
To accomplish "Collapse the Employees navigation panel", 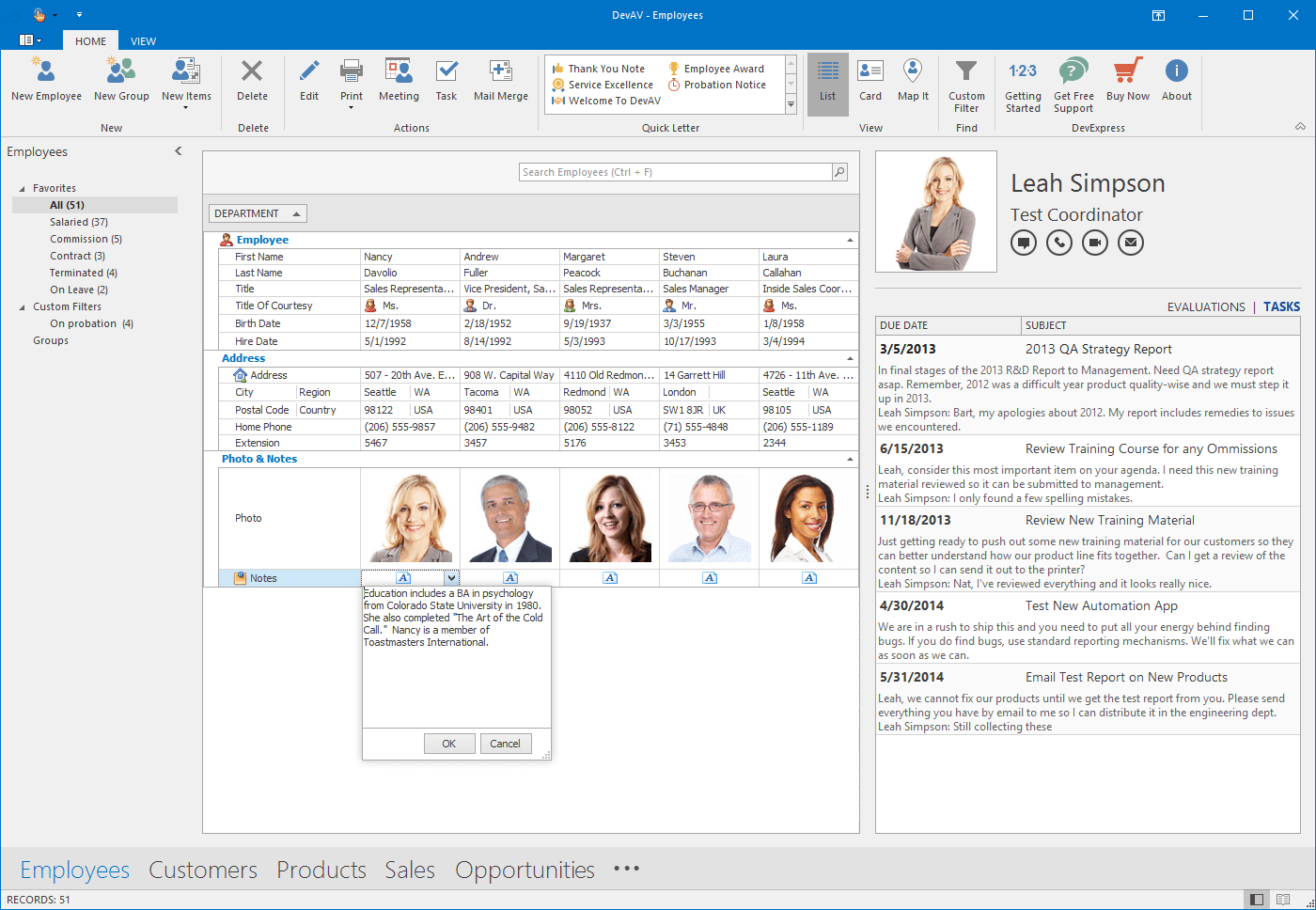I will pos(178,150).
